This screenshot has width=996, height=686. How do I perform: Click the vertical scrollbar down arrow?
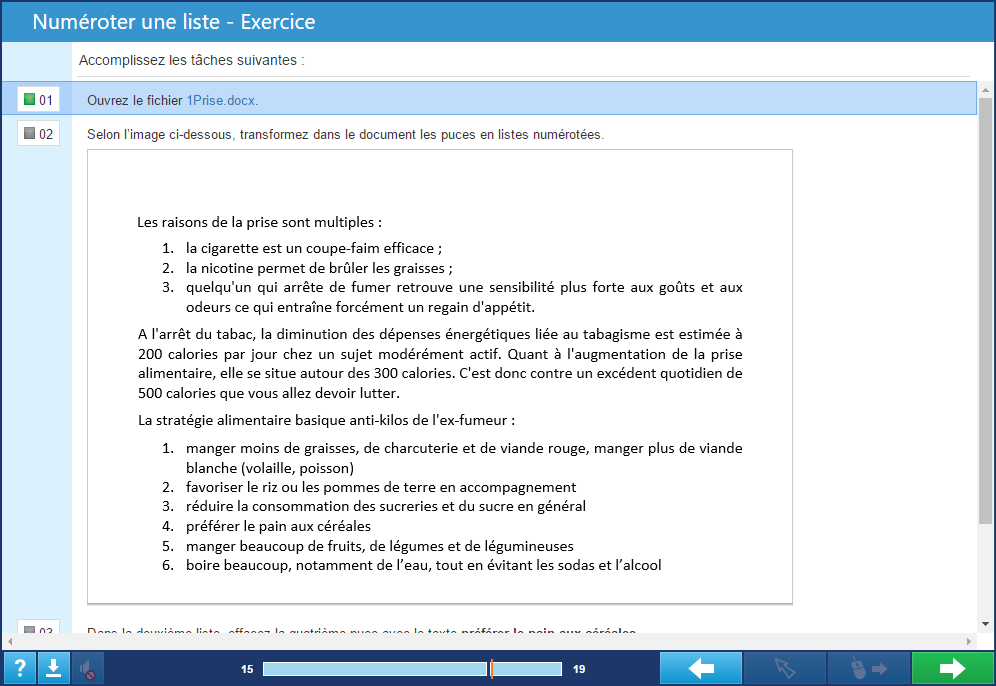[985, 624]
